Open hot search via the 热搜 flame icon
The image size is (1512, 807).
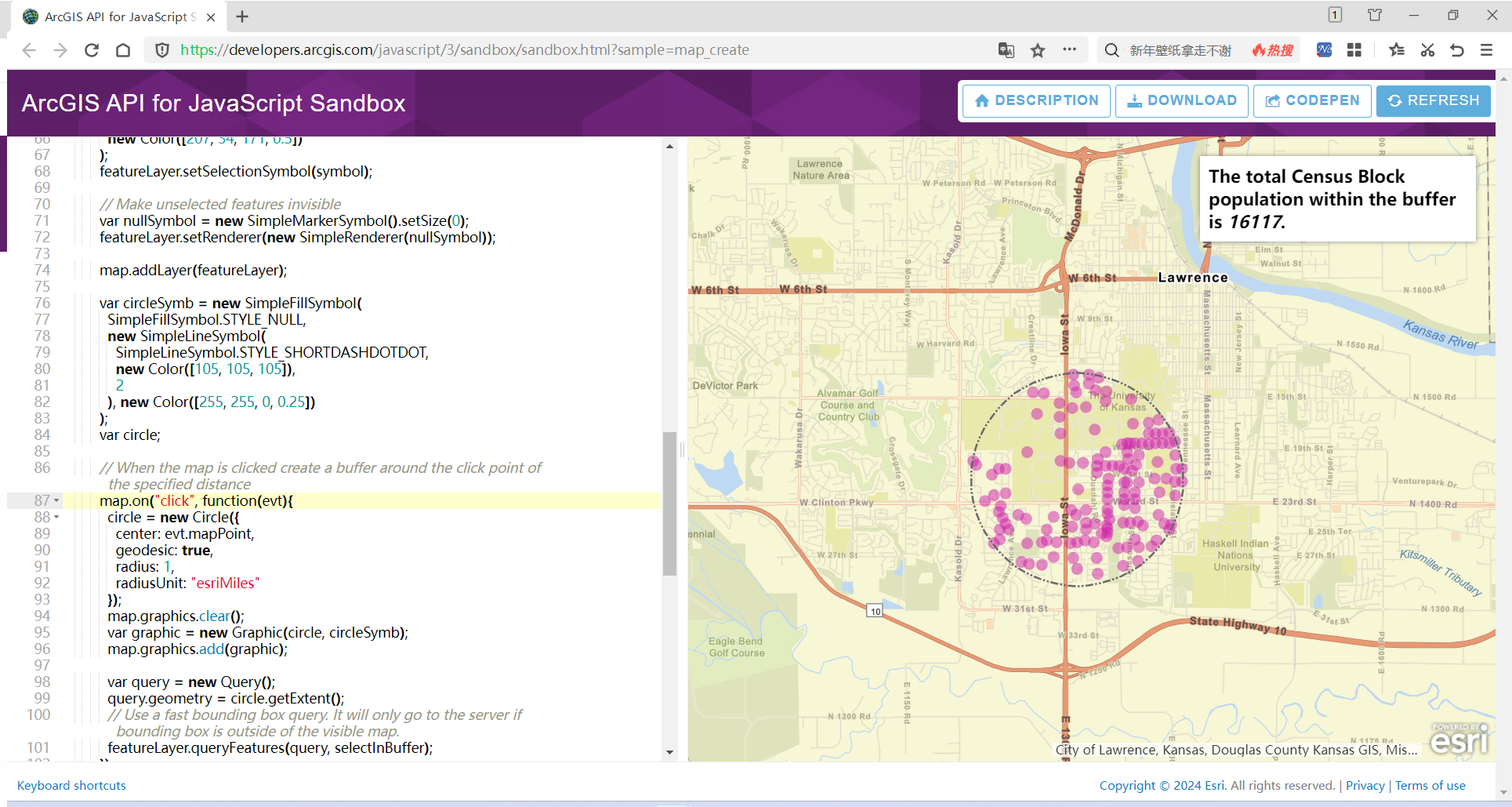pos(1271,49)
